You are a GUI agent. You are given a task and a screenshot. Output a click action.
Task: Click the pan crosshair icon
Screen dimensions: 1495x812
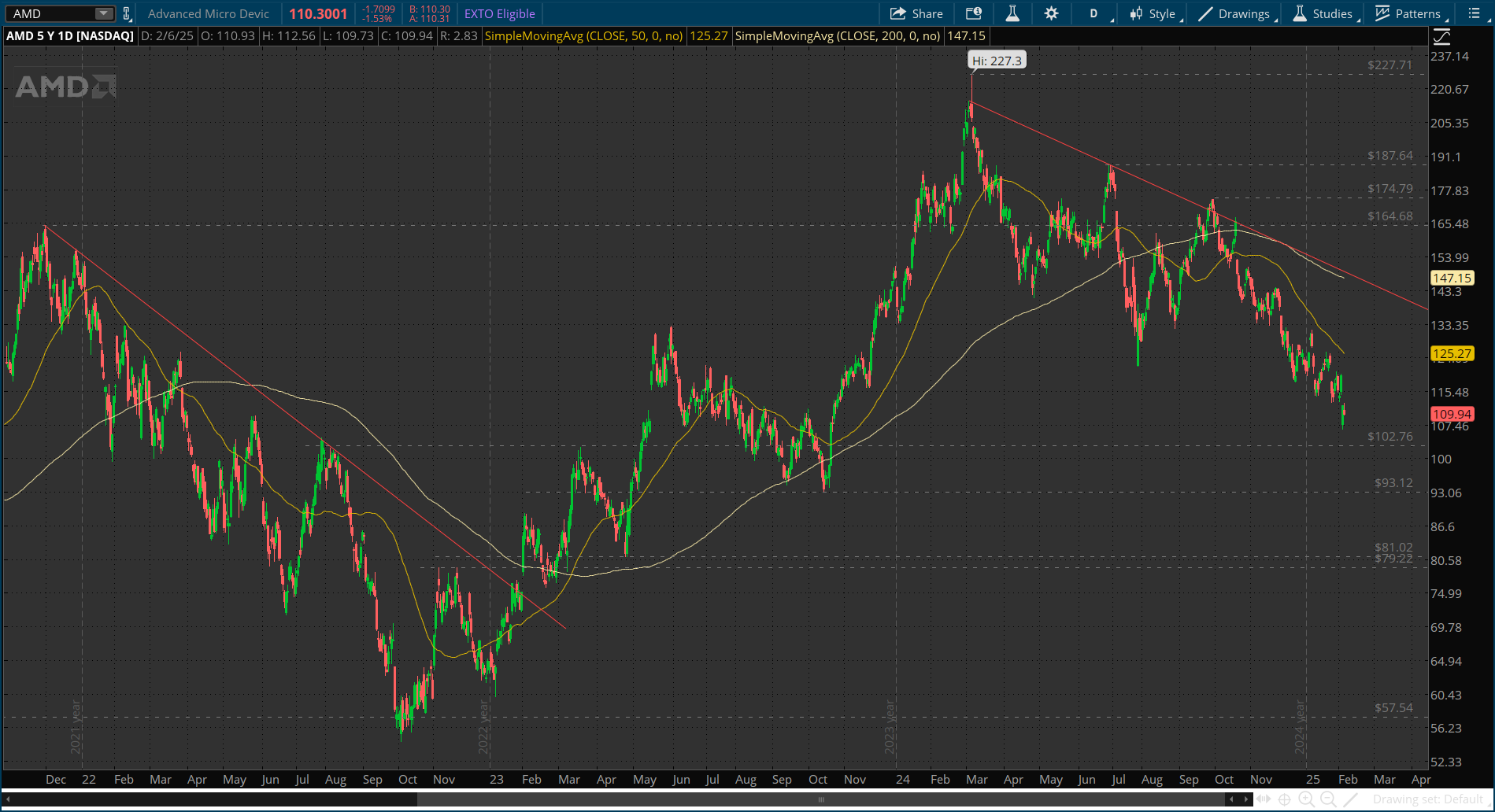pos(1284,799)
